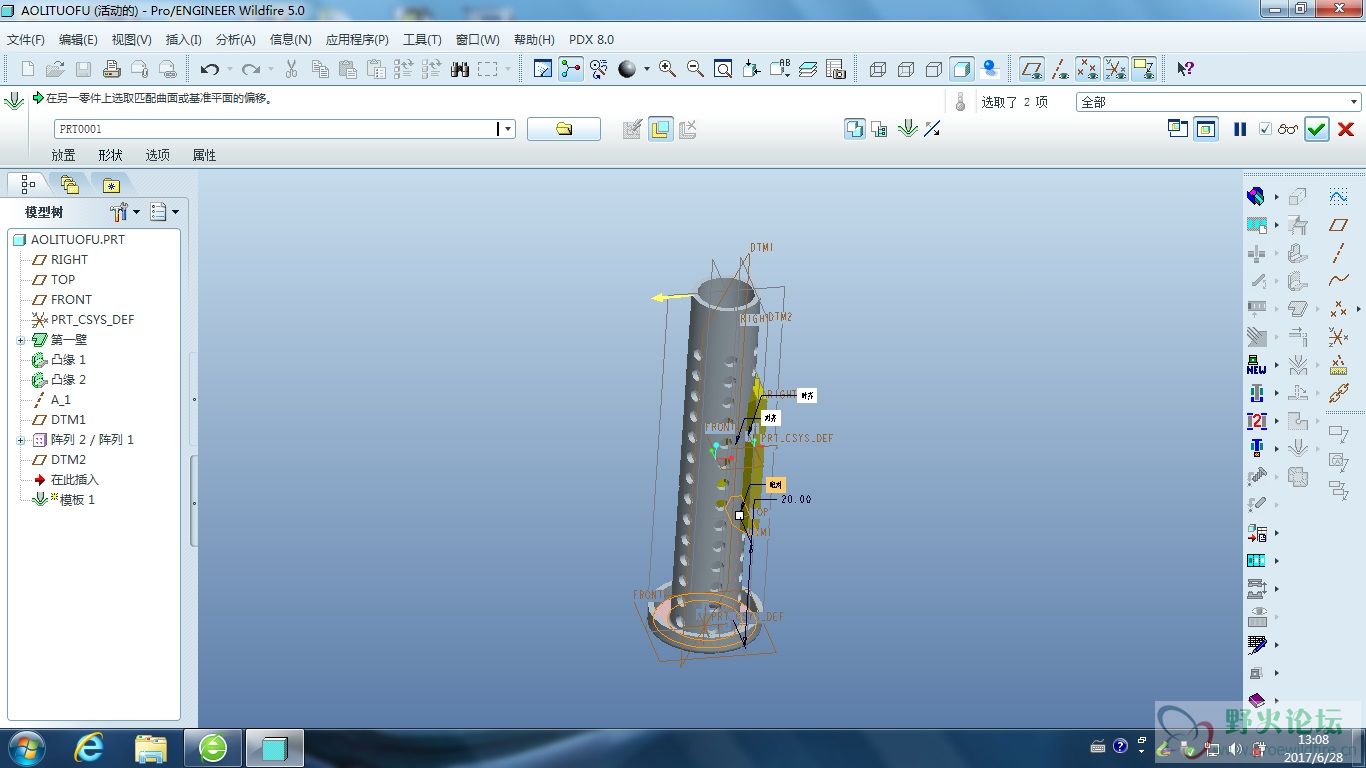Open Internet Explorer from taskbar
This screenshot has height=768, width=1366.
(x=89, y=747)
